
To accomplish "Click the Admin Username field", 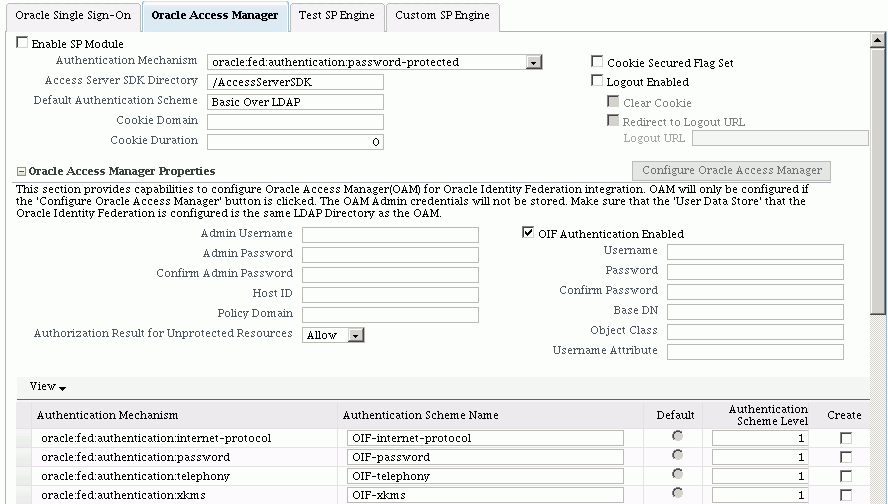I will click(x=390, y=235).
